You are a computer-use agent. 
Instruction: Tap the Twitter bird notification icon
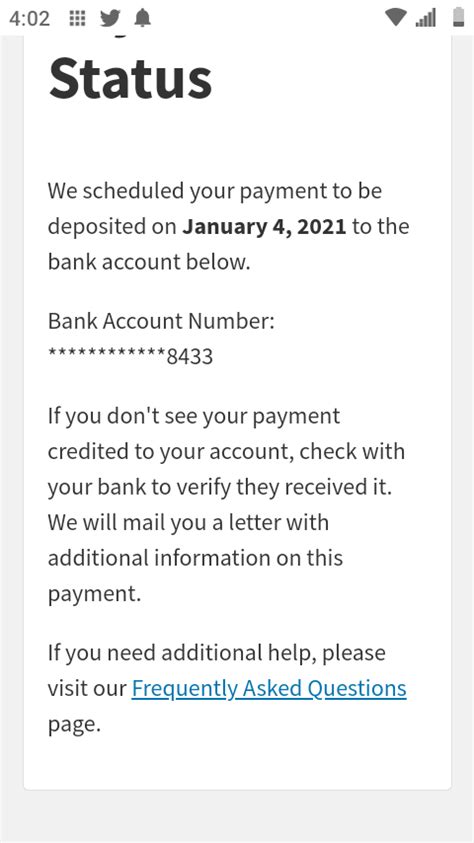(110, 19)
